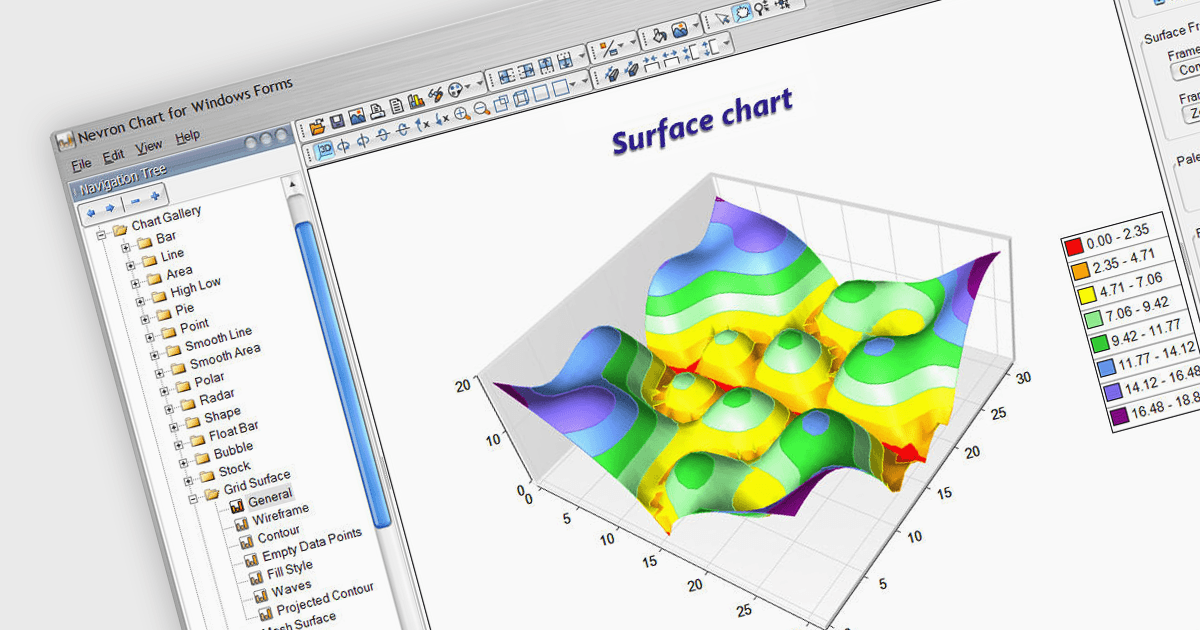
Task: Click the Zoom In magnifier icon
Action: [462, 114]
